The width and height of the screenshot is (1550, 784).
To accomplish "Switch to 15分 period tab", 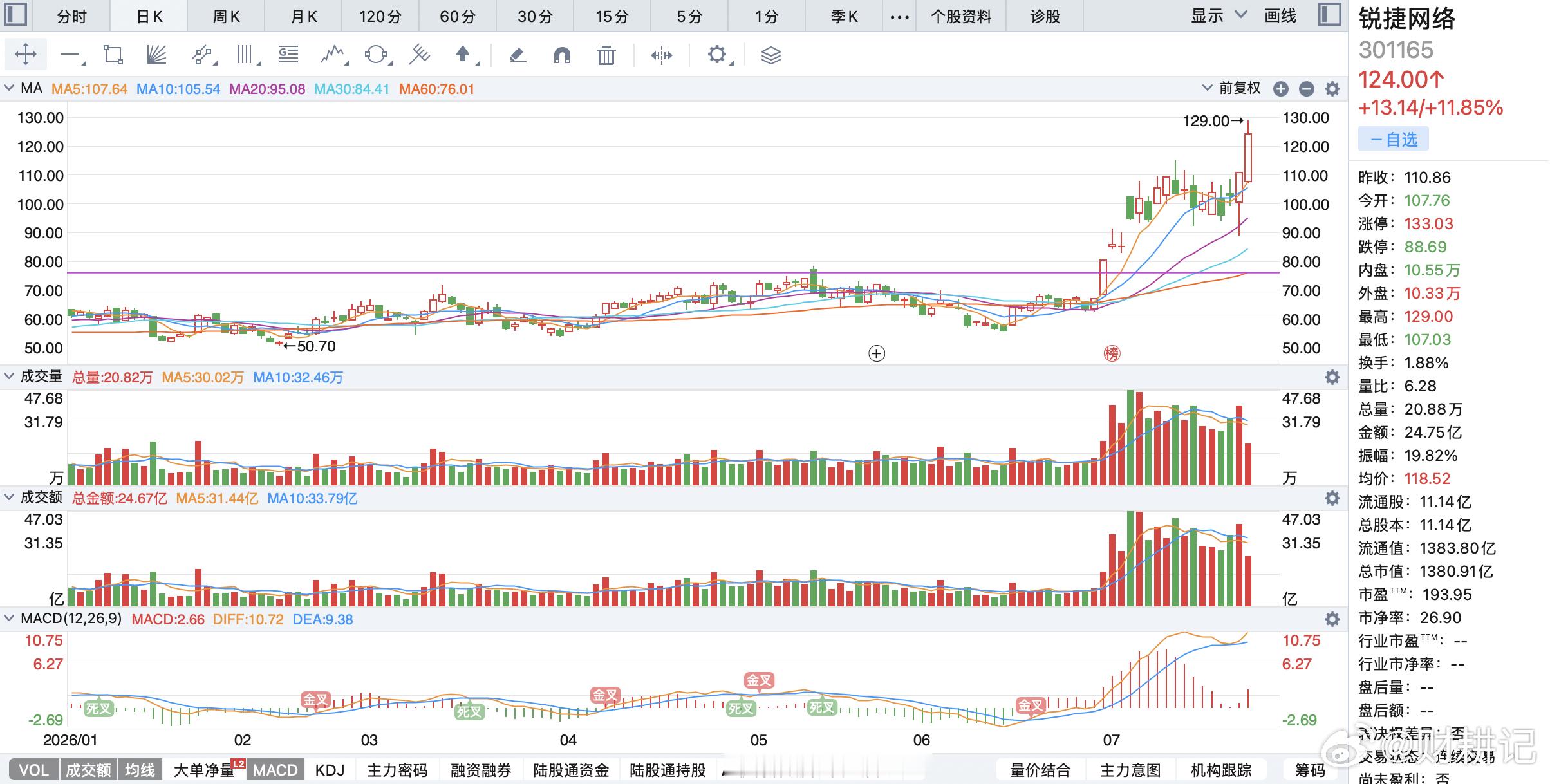I will 612,16.
